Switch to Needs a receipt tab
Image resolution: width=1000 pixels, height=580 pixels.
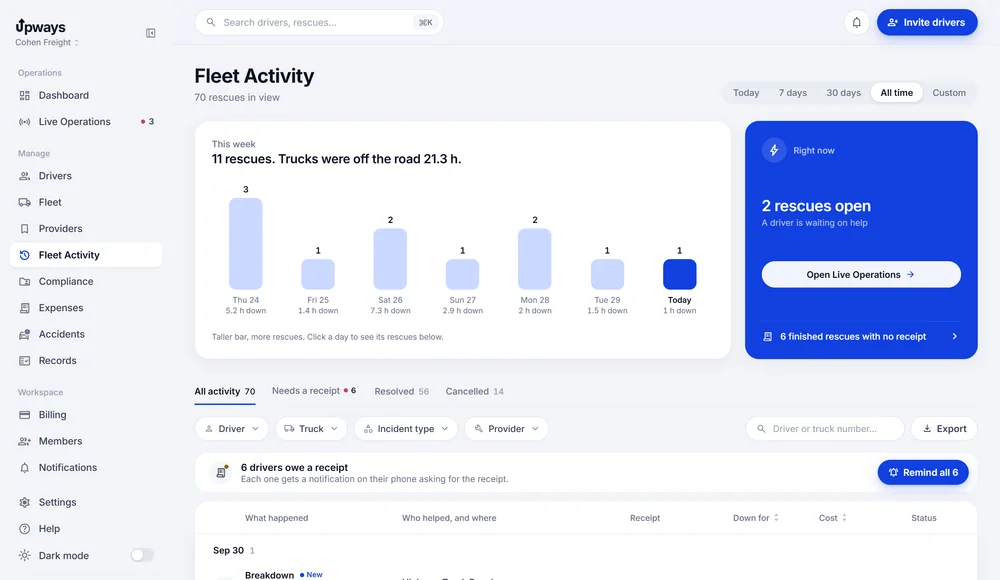(314, 390)
